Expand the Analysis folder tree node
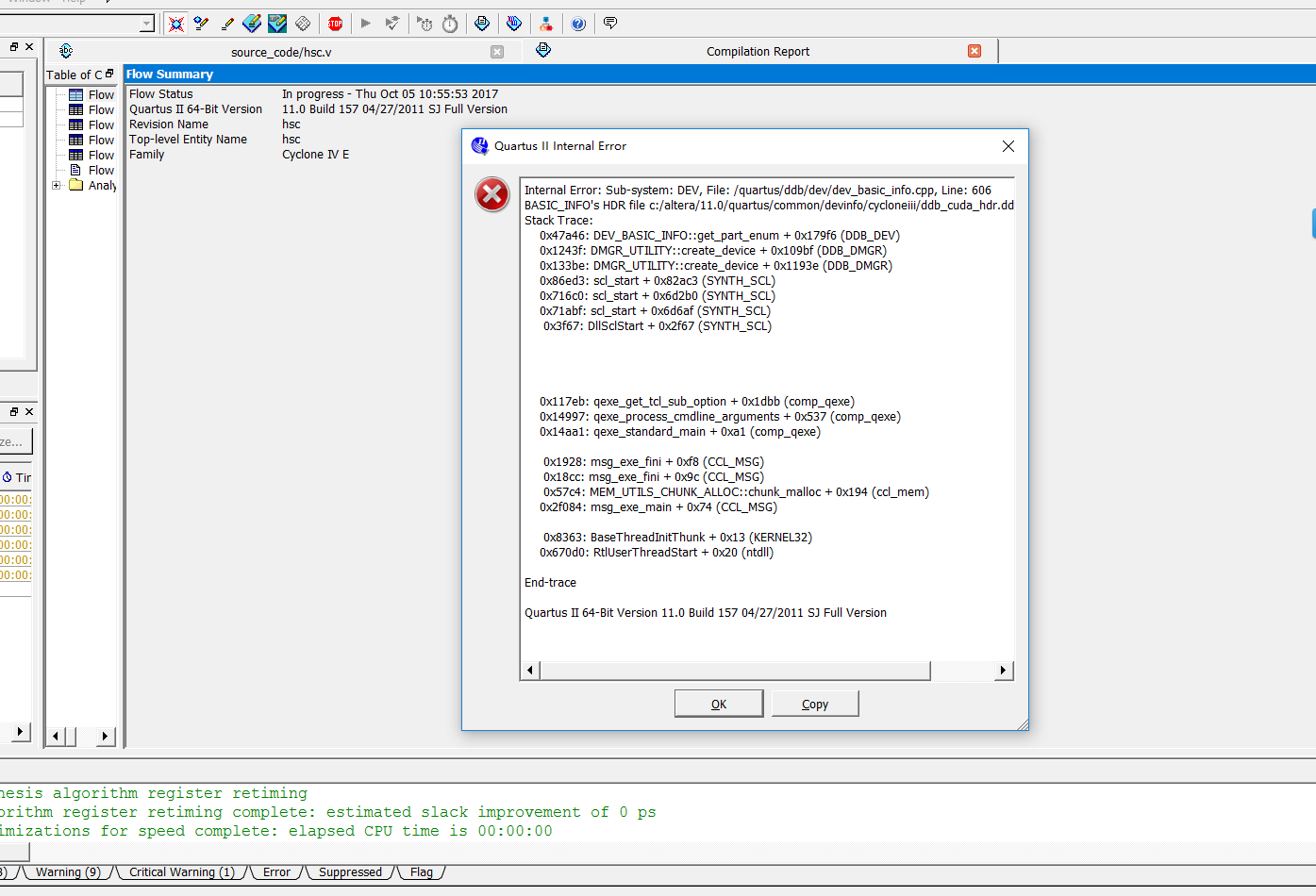Image resolution: width=1316 pixels, height=896 pixels. coord(57,186)
